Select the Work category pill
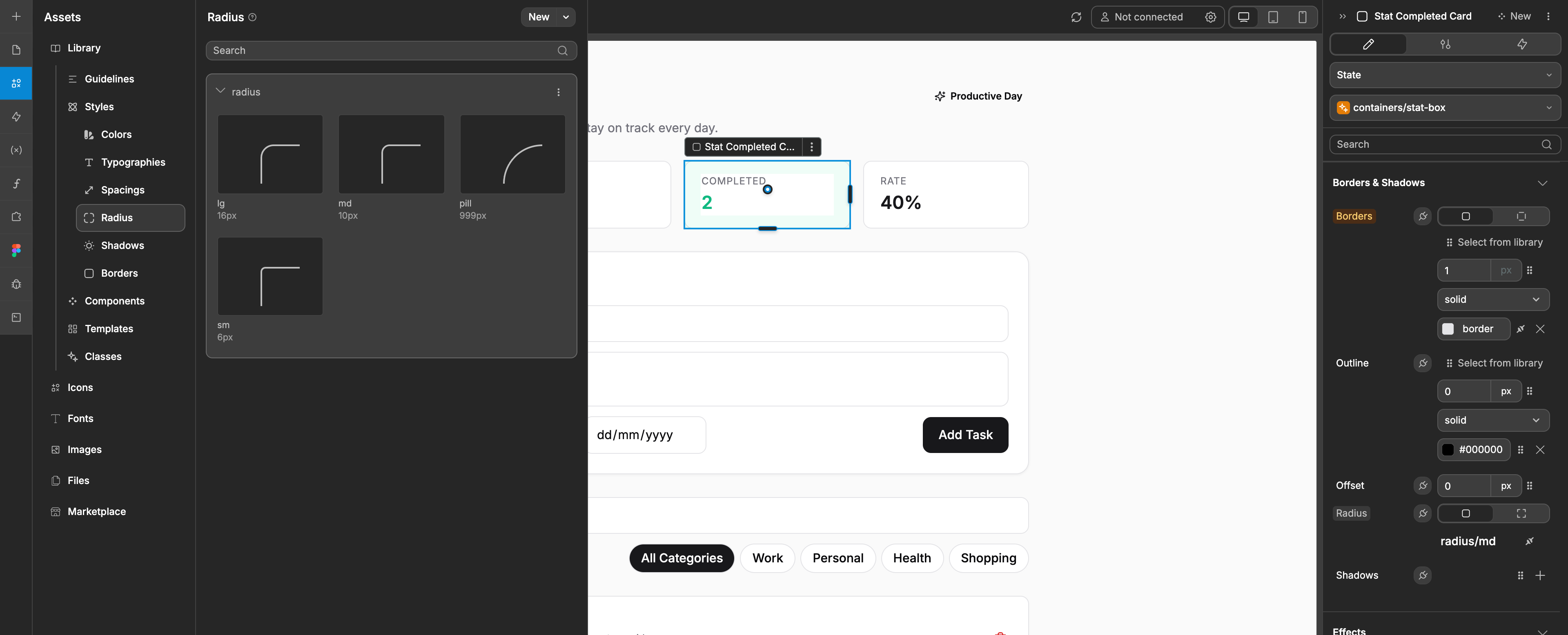Image resolution: width=1568 pixels, height=635 pixels. 767,558
